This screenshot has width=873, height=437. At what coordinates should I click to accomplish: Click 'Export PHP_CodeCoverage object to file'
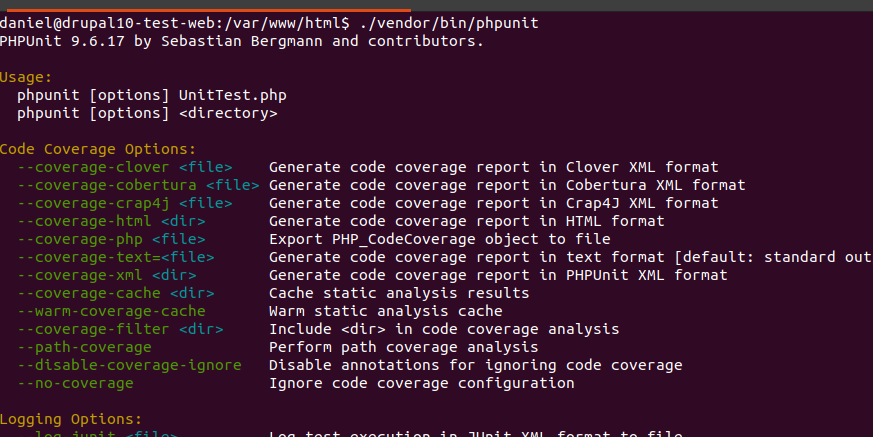440,239
